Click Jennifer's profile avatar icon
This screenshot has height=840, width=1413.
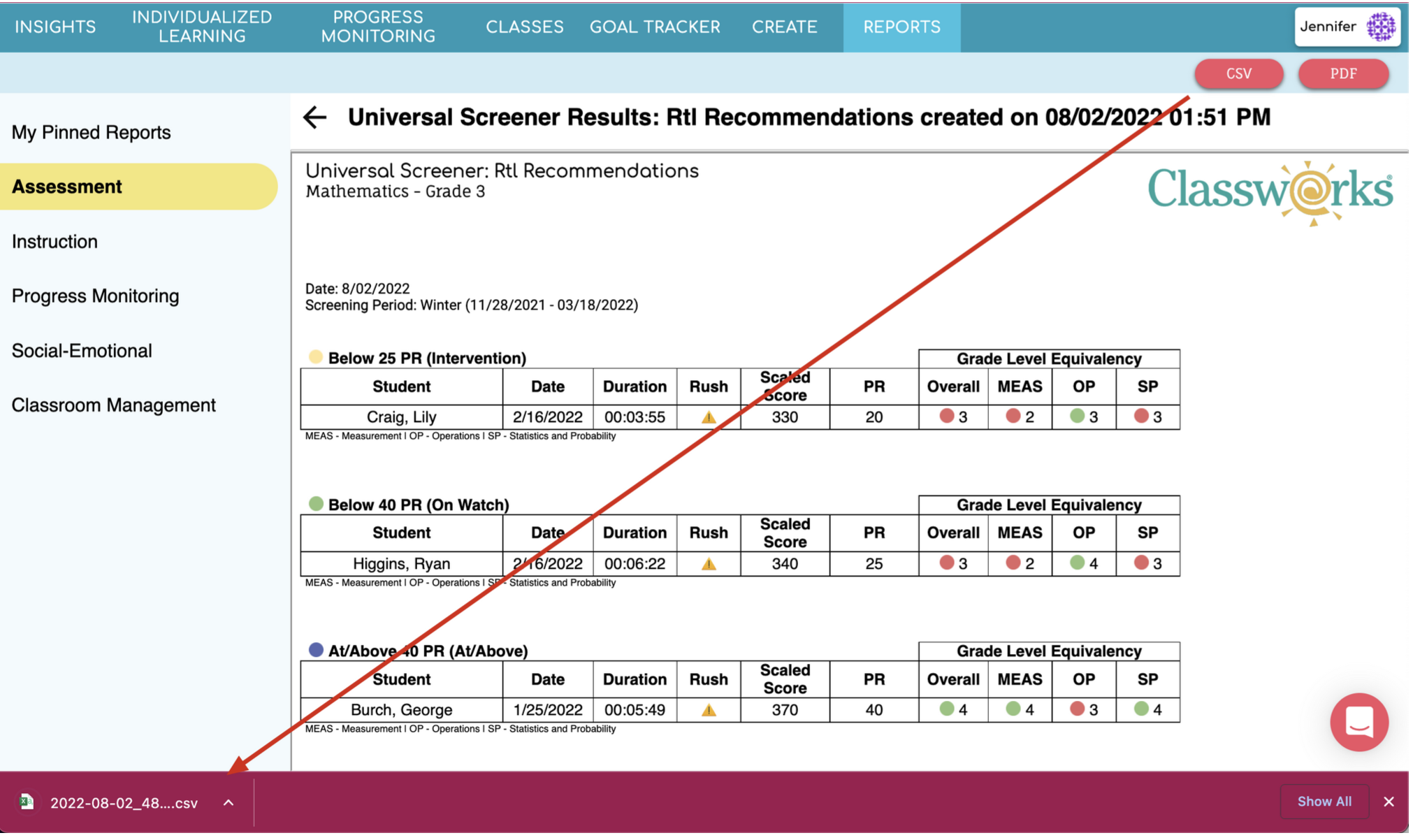pos(1380,27)
